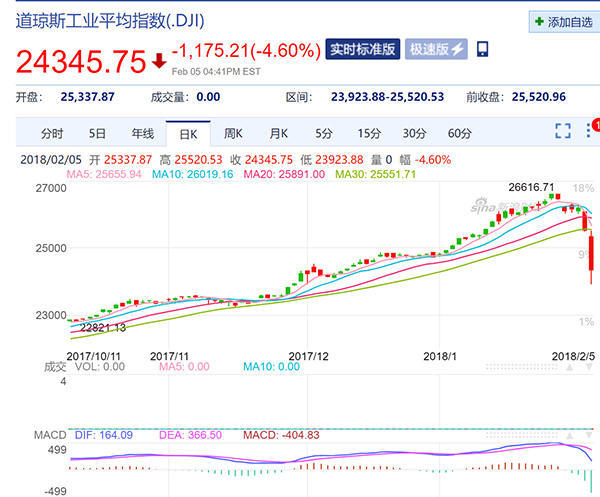
Task: Click the range 23,923.88-25,520.53
Action: click(387, 97)
